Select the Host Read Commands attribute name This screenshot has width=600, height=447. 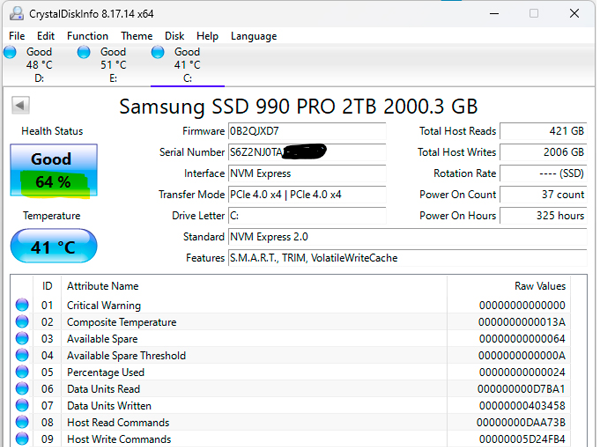pyautogui.click(x=118, y=422)
